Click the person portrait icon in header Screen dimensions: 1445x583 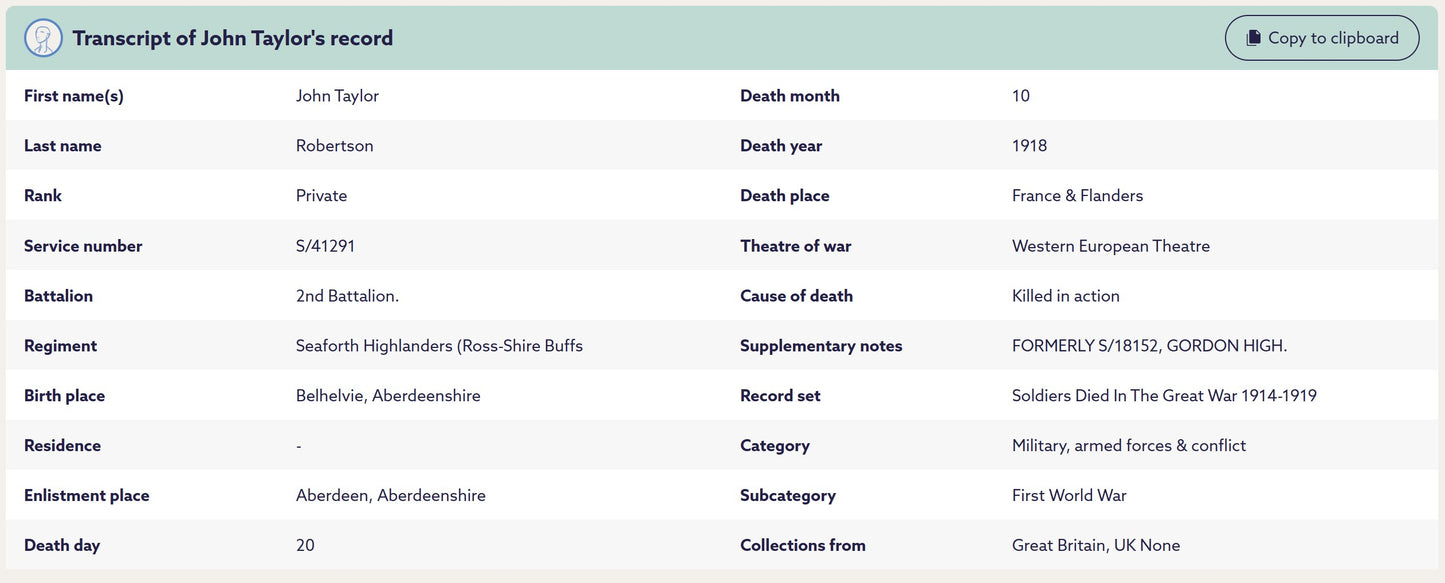tap(43, 38)
